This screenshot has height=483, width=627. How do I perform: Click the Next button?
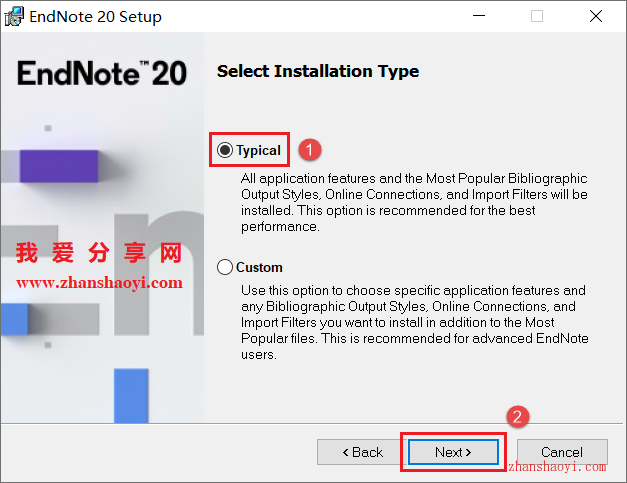453,452
